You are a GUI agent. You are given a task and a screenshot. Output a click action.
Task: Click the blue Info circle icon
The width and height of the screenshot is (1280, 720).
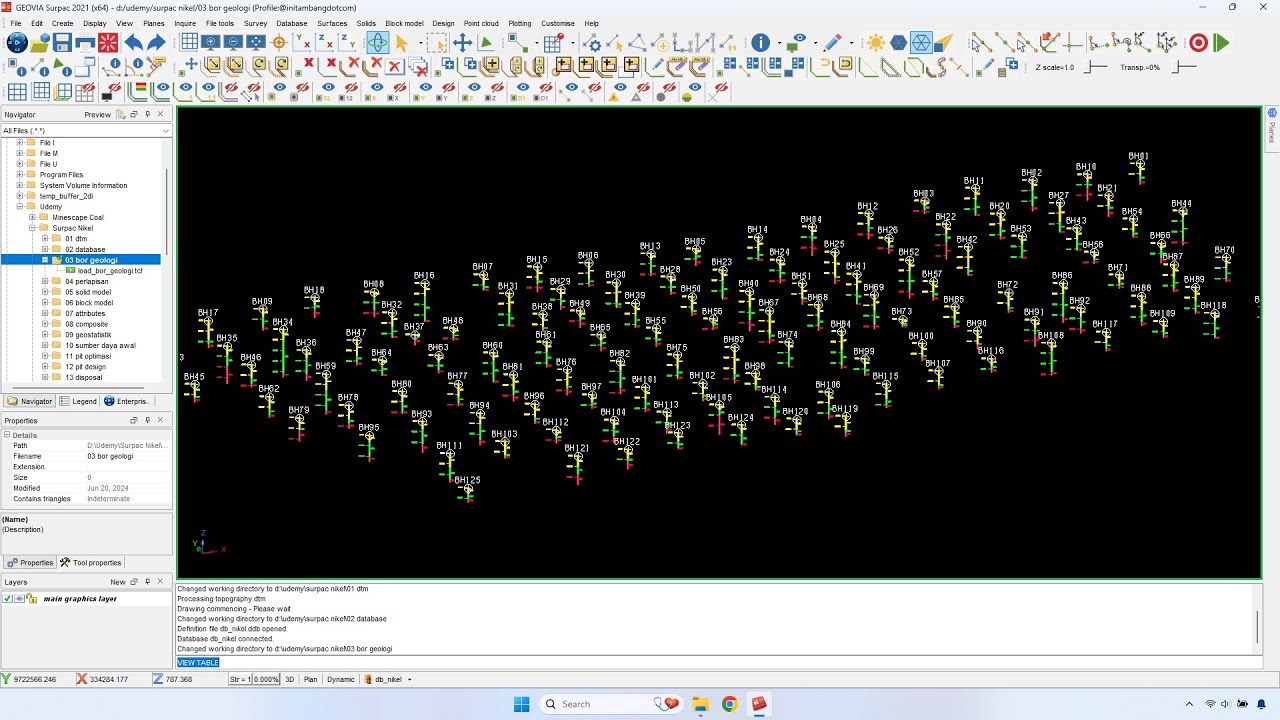(x=761, y=43)
